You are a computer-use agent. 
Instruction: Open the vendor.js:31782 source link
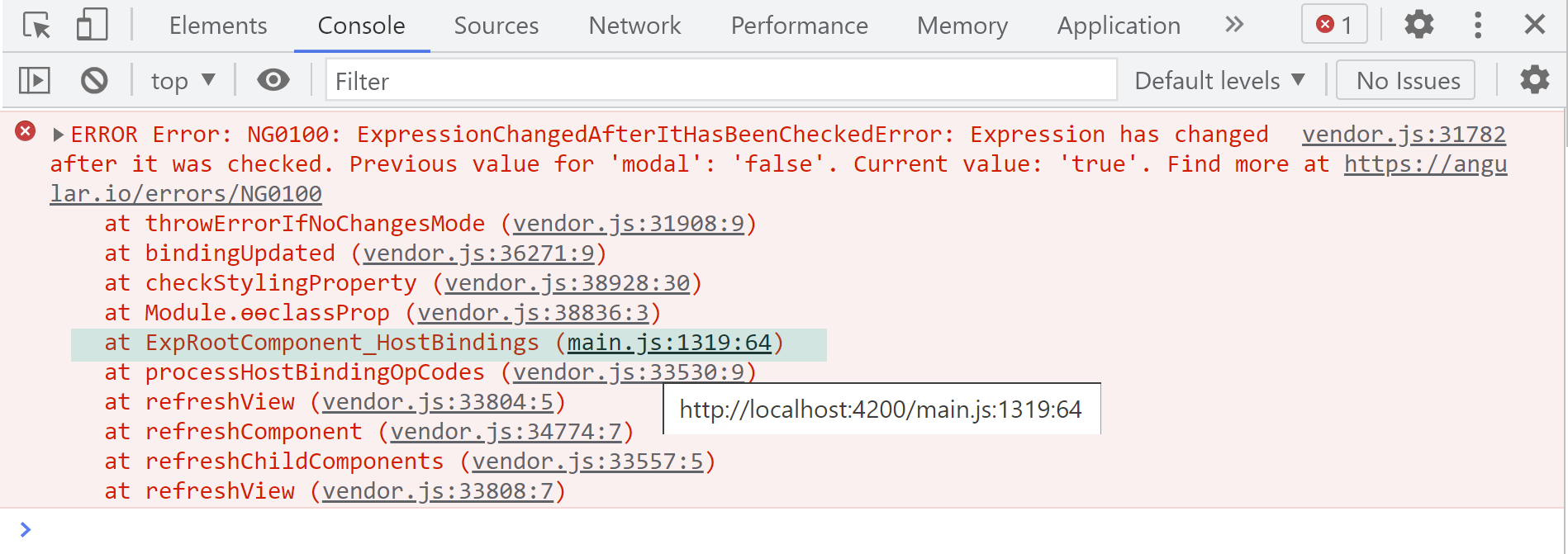[1404, 135]
